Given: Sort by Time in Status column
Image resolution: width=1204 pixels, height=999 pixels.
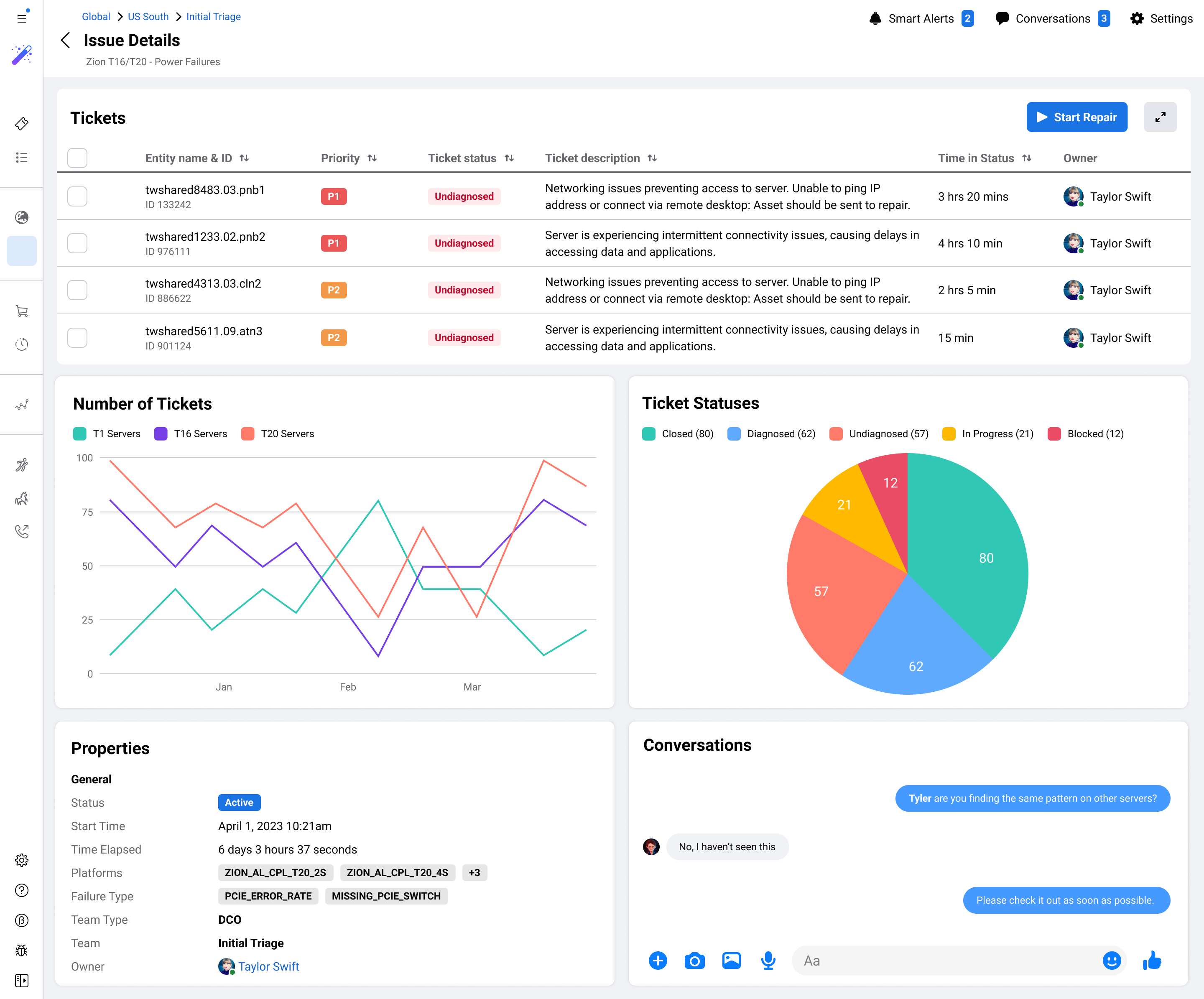Looking at the screenshot, I should (1026, 158).
